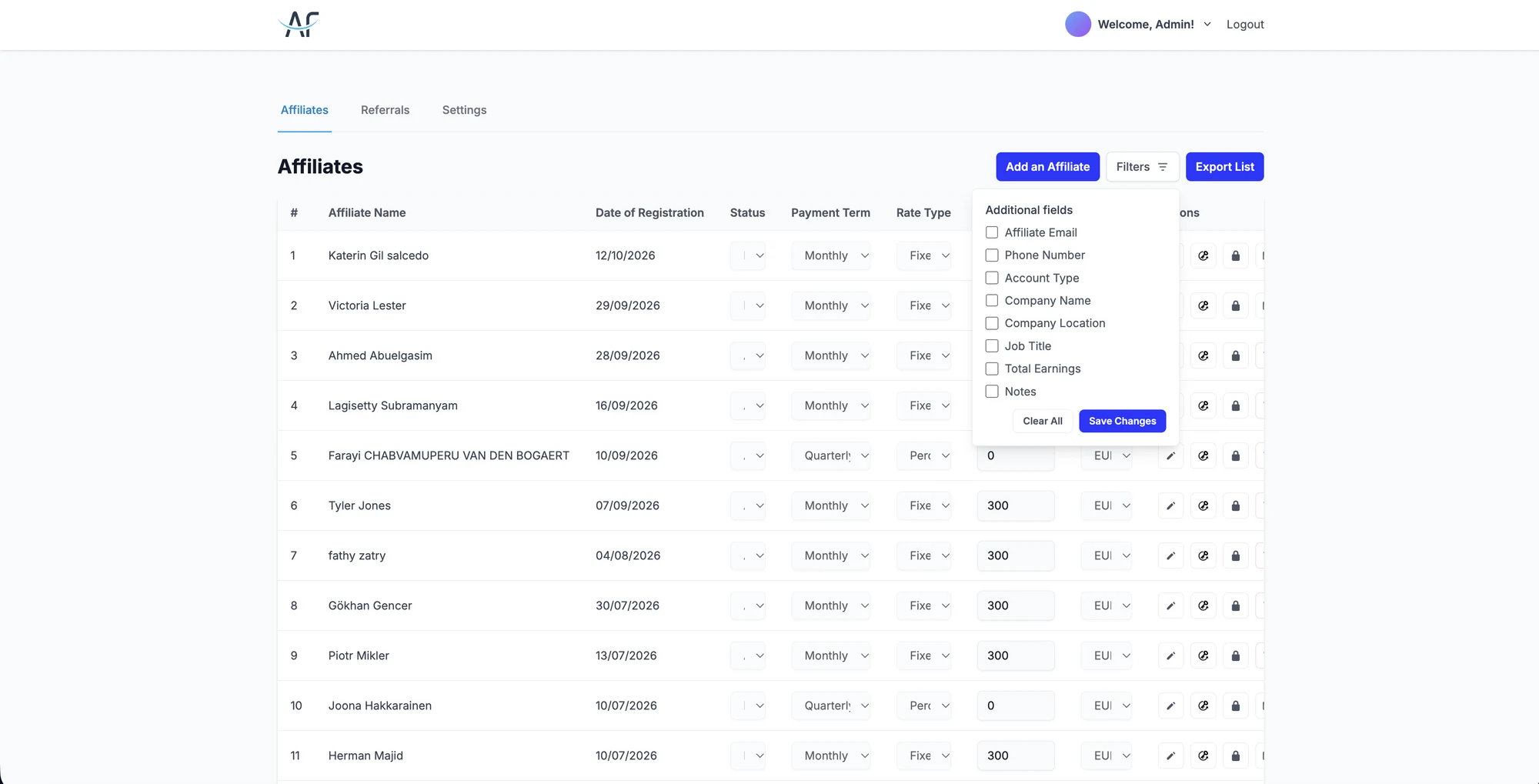The height and width of the screenshot is (784, 1539).
Task: Enable the Phone Number checkbox
Action: [992, 255]
